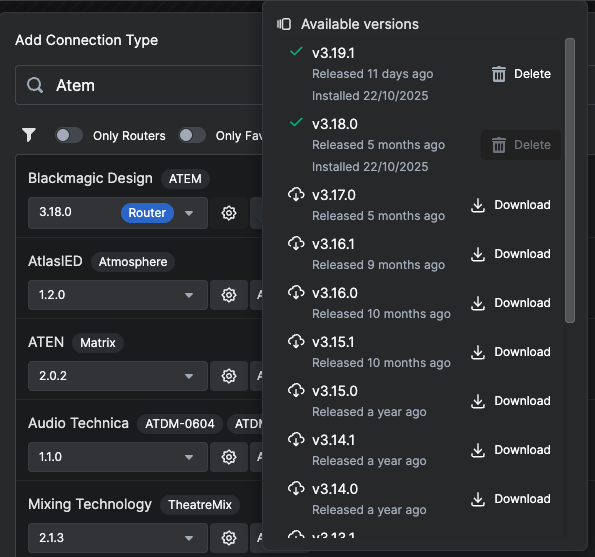Viewport: 595px width, 557px height.
Task: Download version v3.15.0
Action: click(x=510, y=401)
